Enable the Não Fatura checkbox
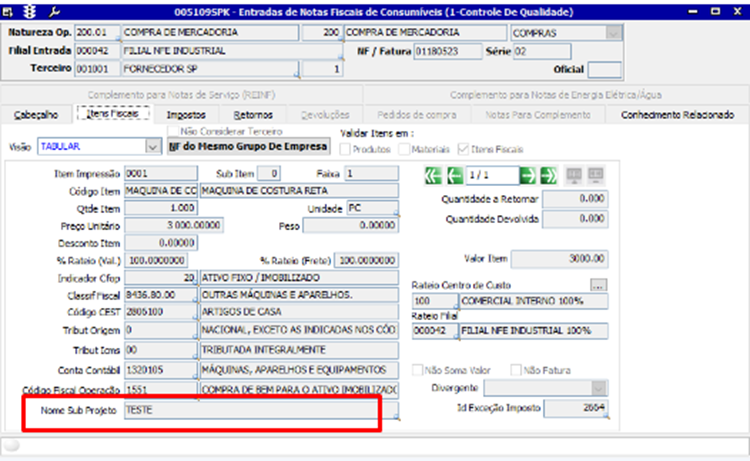The image size is (750, 461). click(516, 370)
